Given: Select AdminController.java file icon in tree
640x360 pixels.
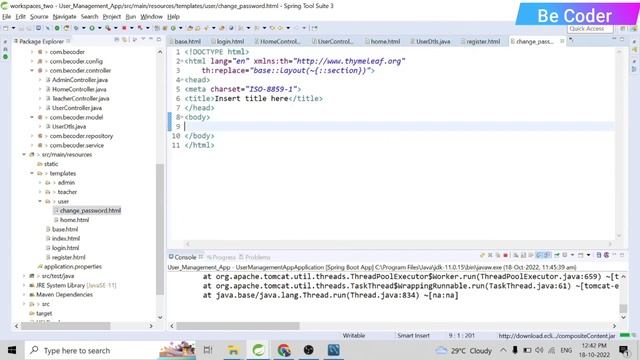Looking at the screenshot, I should pos(48,80).
